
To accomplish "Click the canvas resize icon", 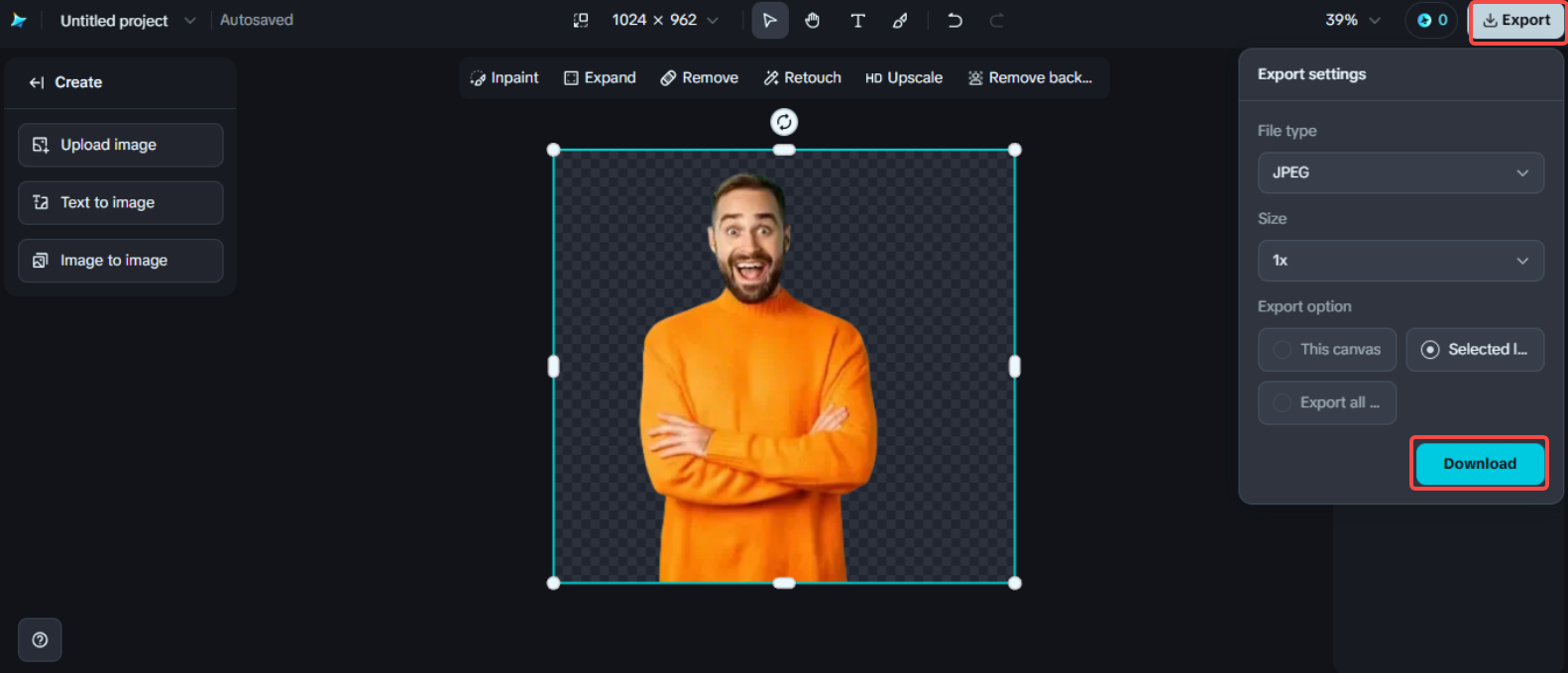I will (581, 20).
